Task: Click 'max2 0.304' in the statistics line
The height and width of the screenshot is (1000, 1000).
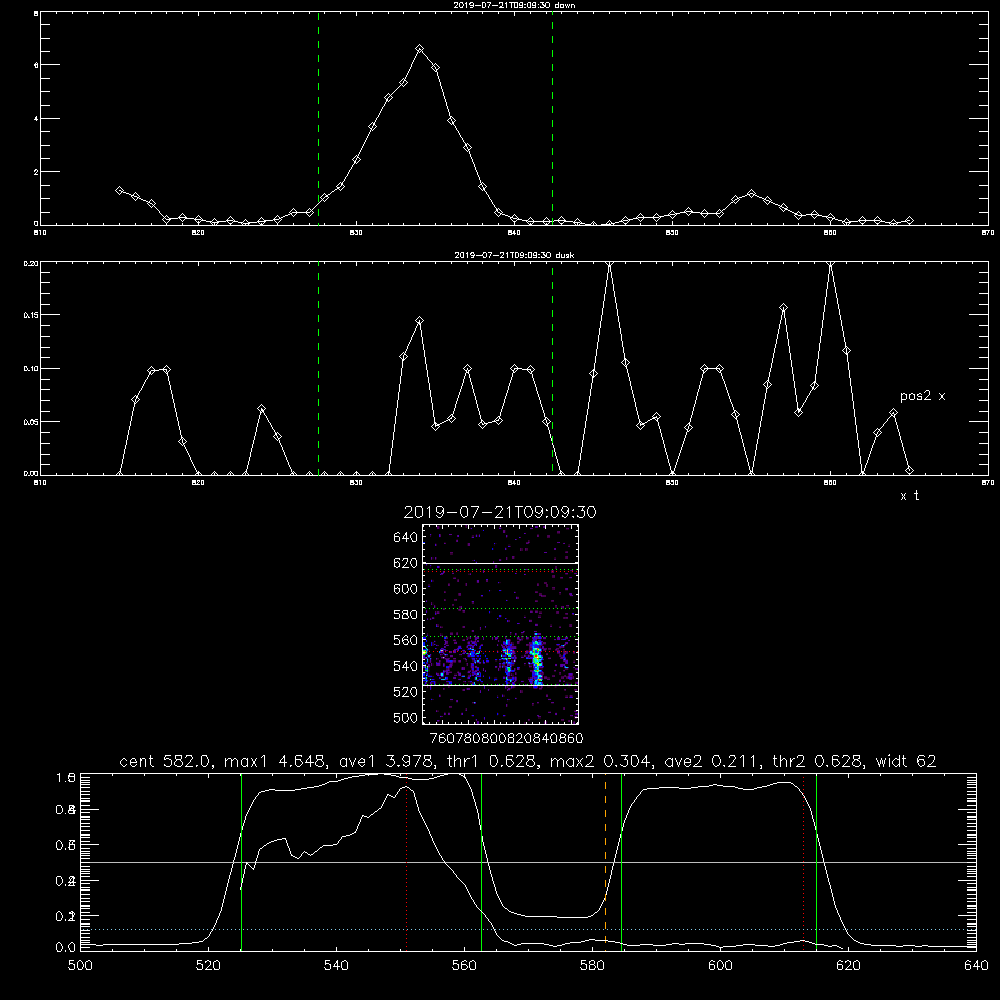Action: pos(598,761)
